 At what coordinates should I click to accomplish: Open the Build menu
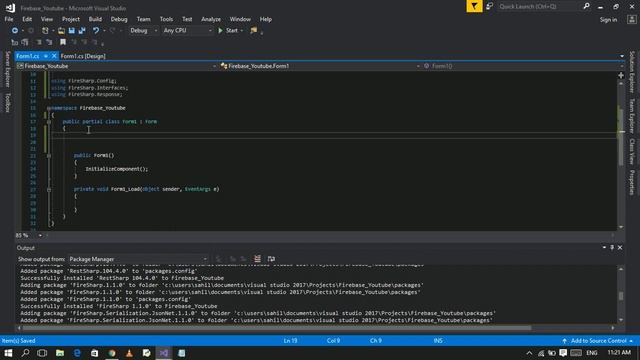click(x=95, y=19)
